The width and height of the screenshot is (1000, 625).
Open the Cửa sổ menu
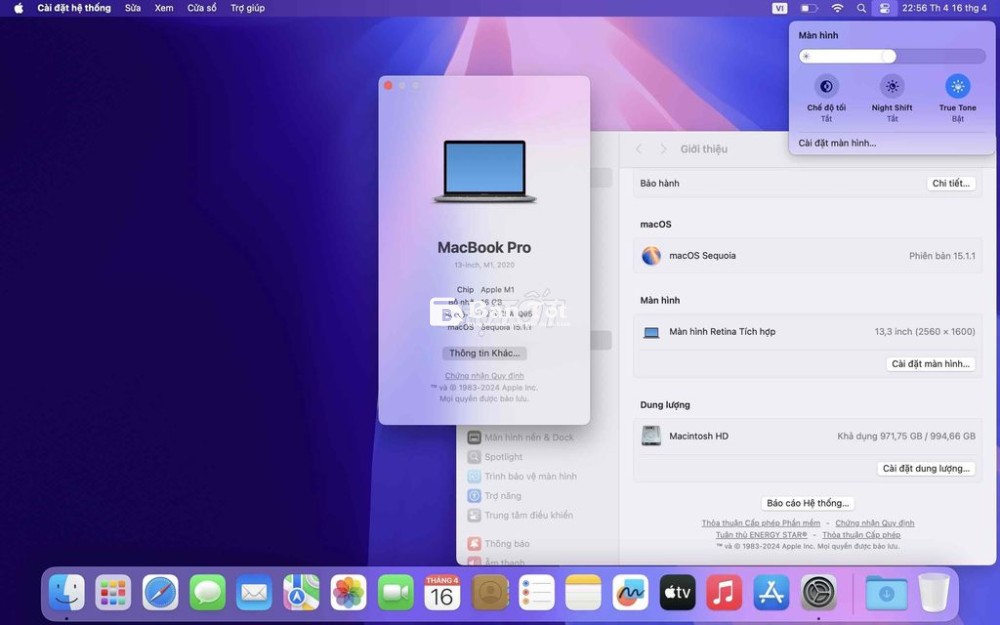pyautogui.click(x=202, y=8)
